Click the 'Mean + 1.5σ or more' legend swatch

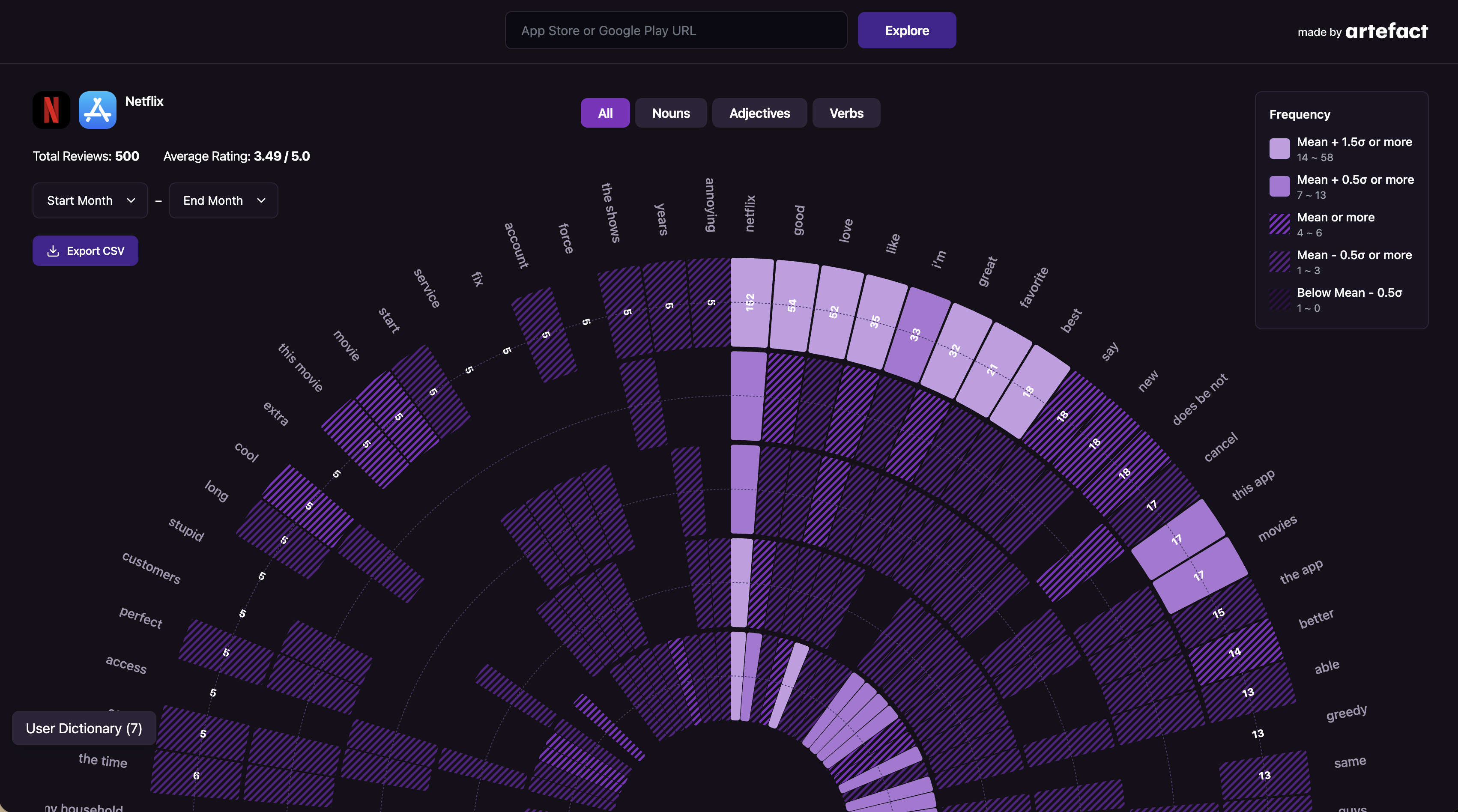(x=1279, y=149)
